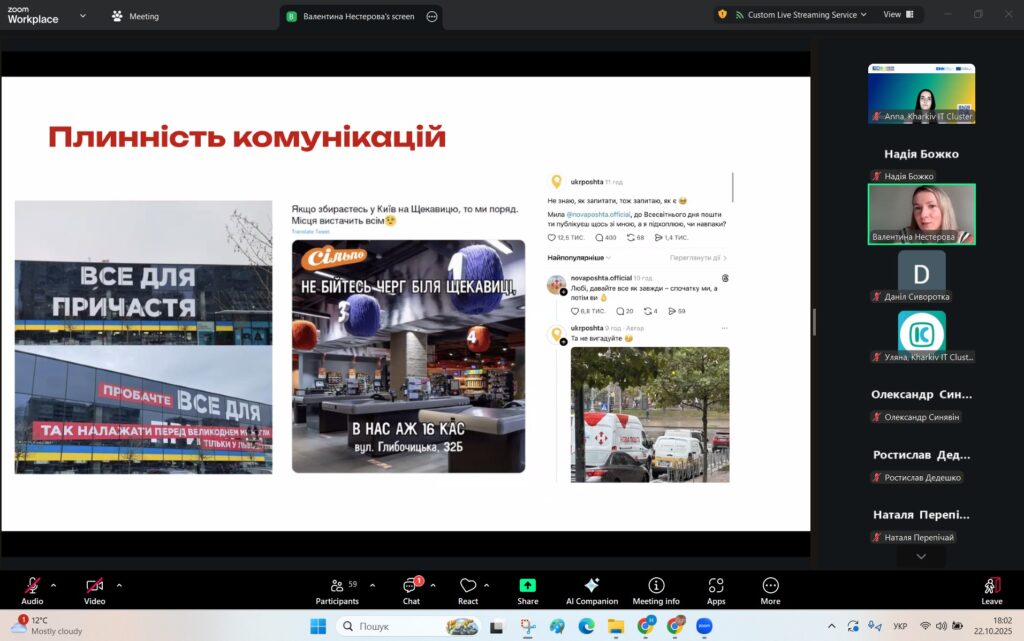Expand the Zoom Workplace dropdown chevron
This screenshot has width=1024, height=641.
click(82, 16)
